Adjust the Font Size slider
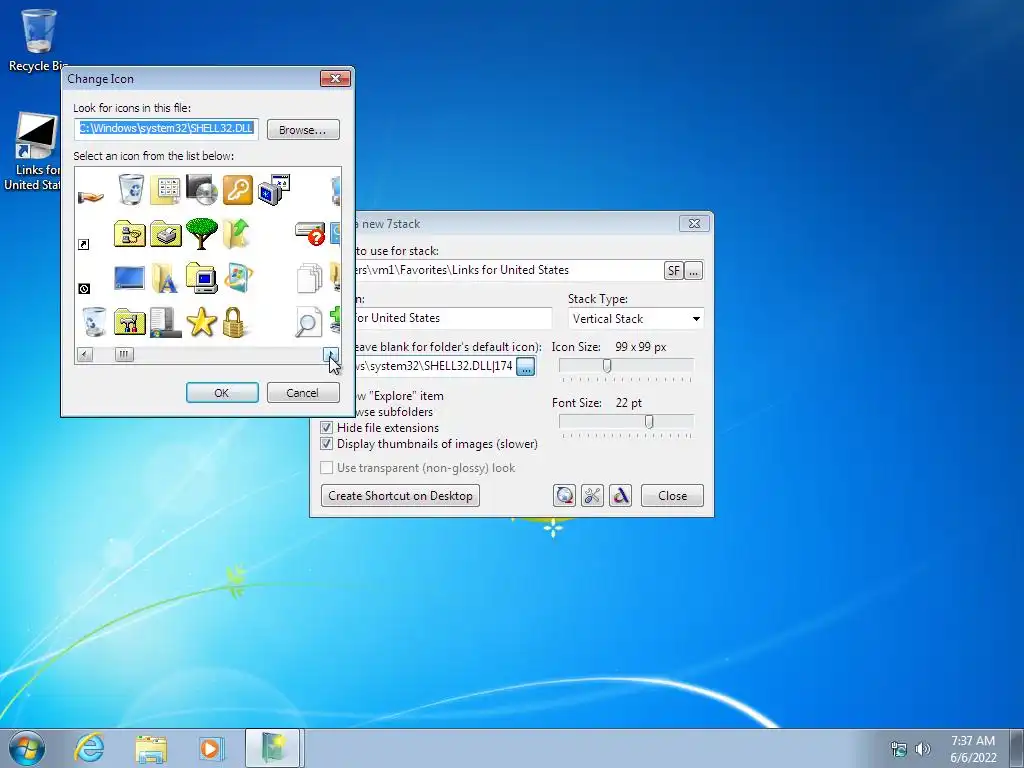This screenshot has width=1024, height=768. coord(648,421)
